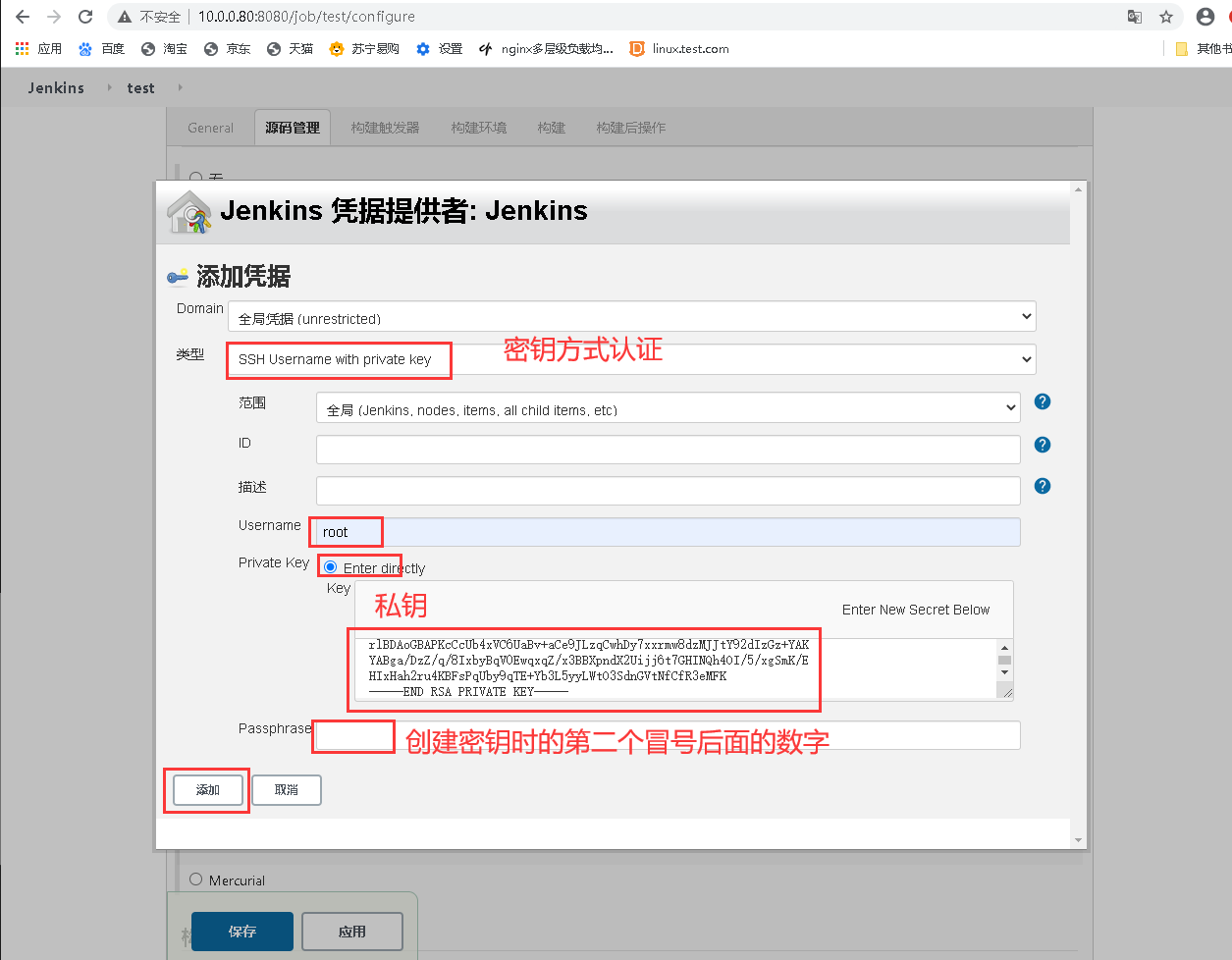Switch to the 构建 tab

[552, 128]
